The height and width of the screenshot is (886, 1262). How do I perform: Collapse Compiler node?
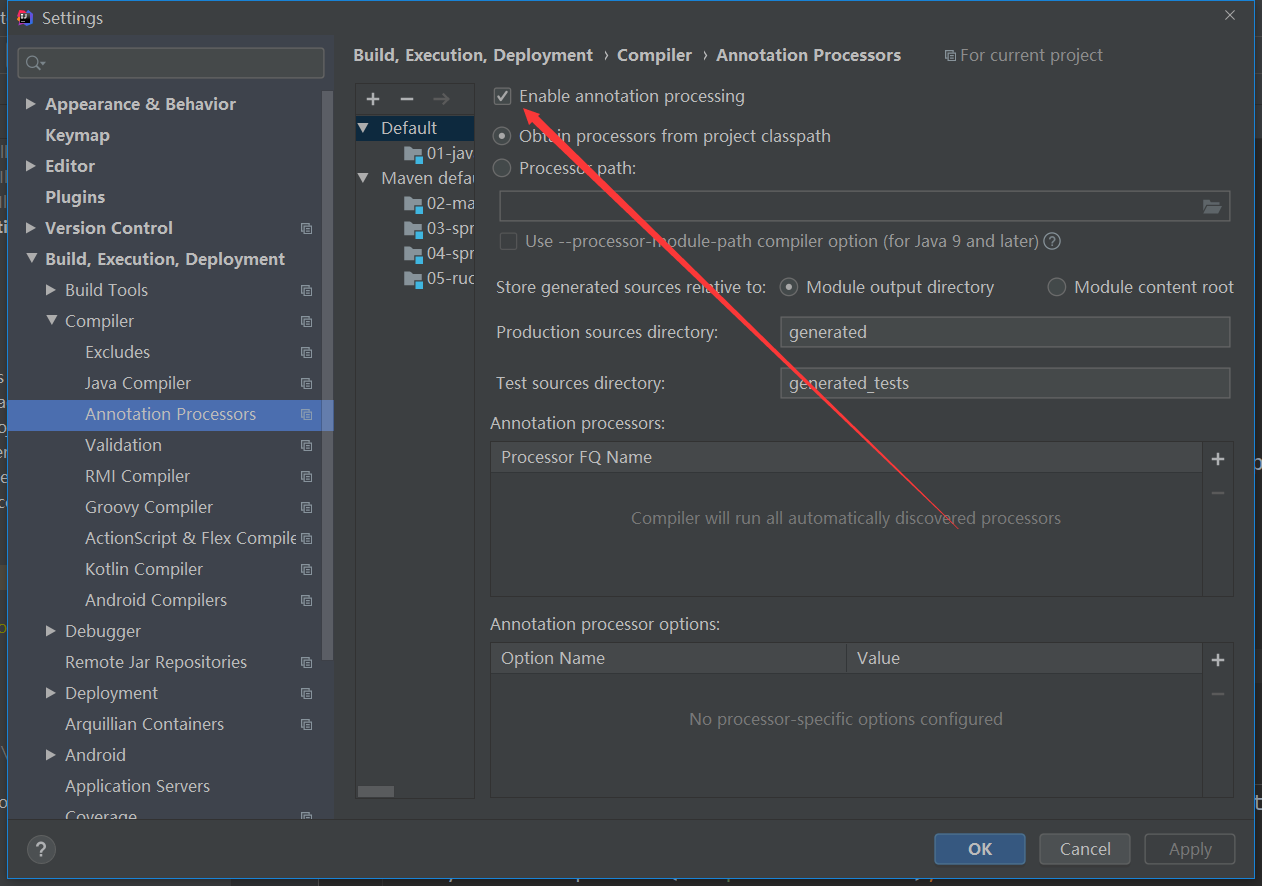point(51,321)
